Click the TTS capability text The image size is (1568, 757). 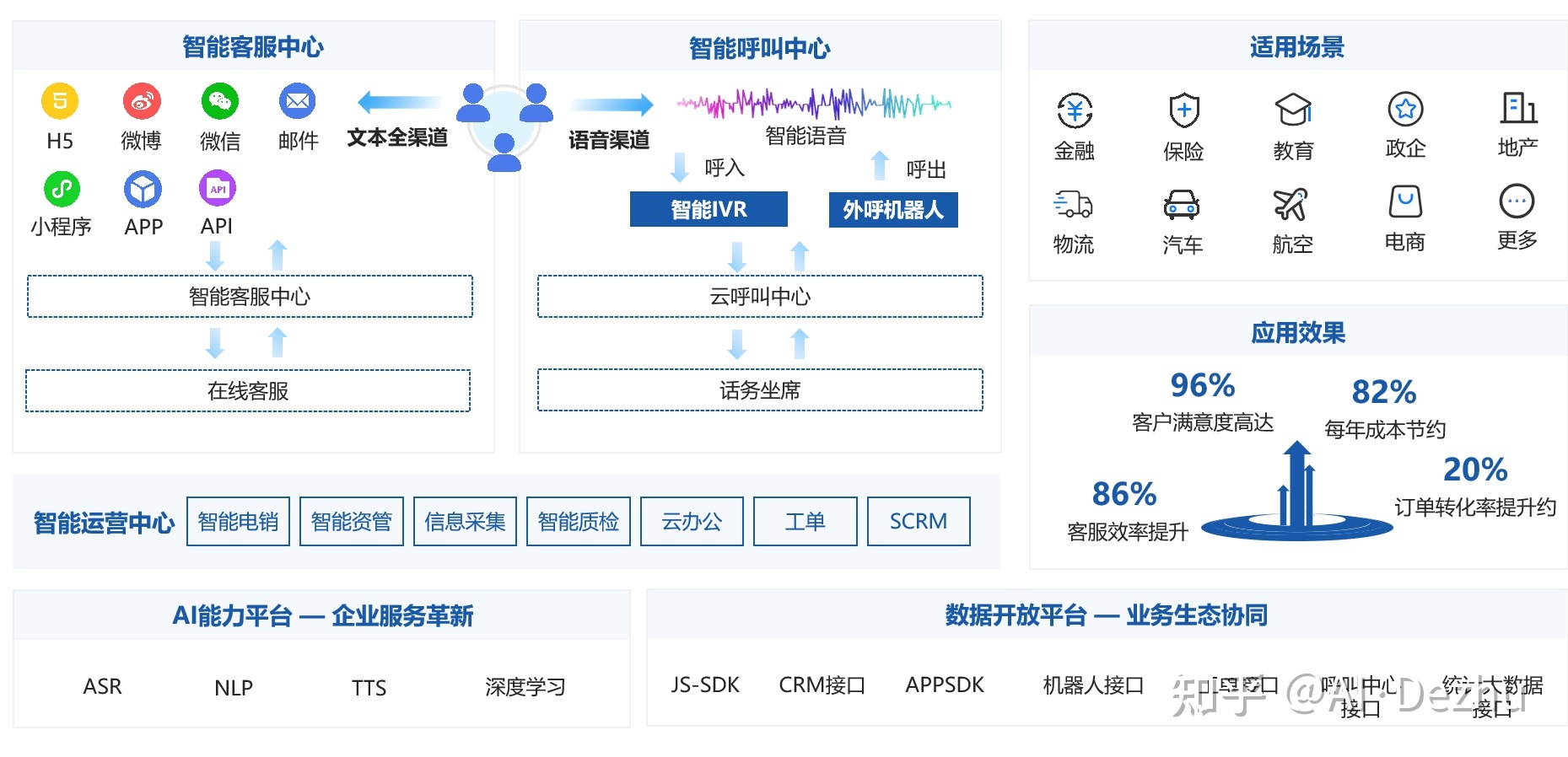click(x=369, y=688)
